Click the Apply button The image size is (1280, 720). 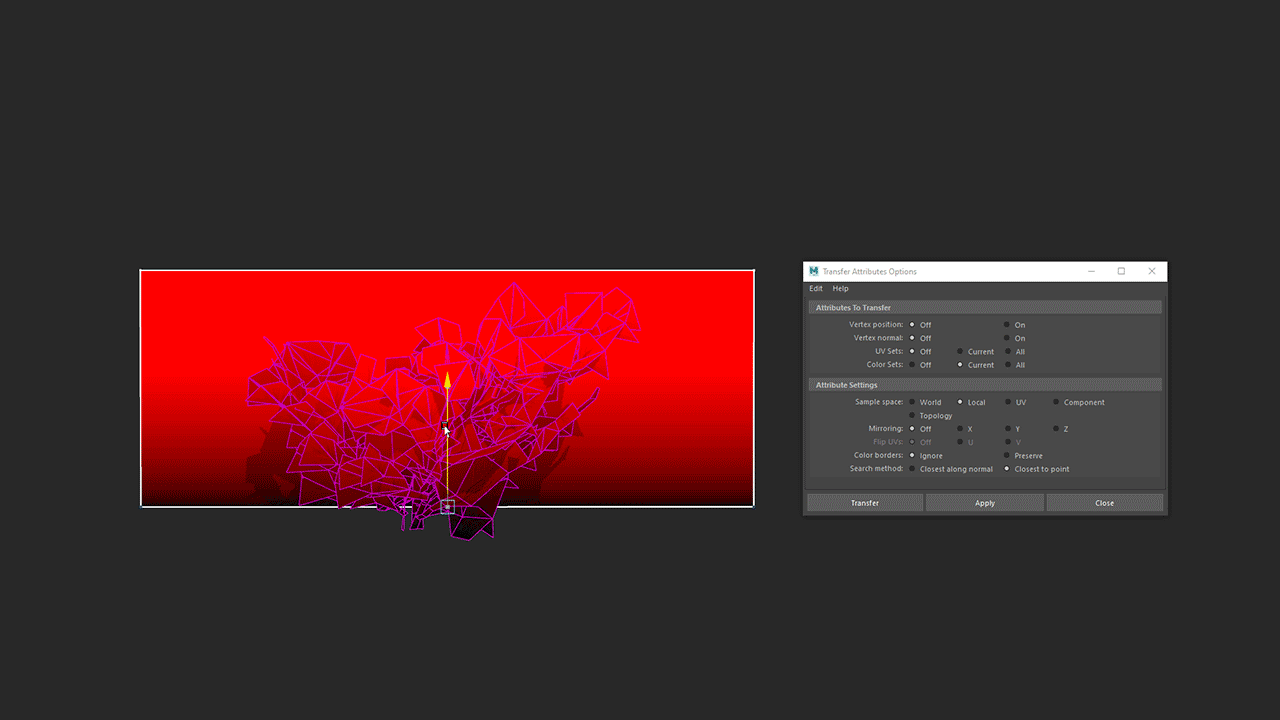(x=984, y=503)
